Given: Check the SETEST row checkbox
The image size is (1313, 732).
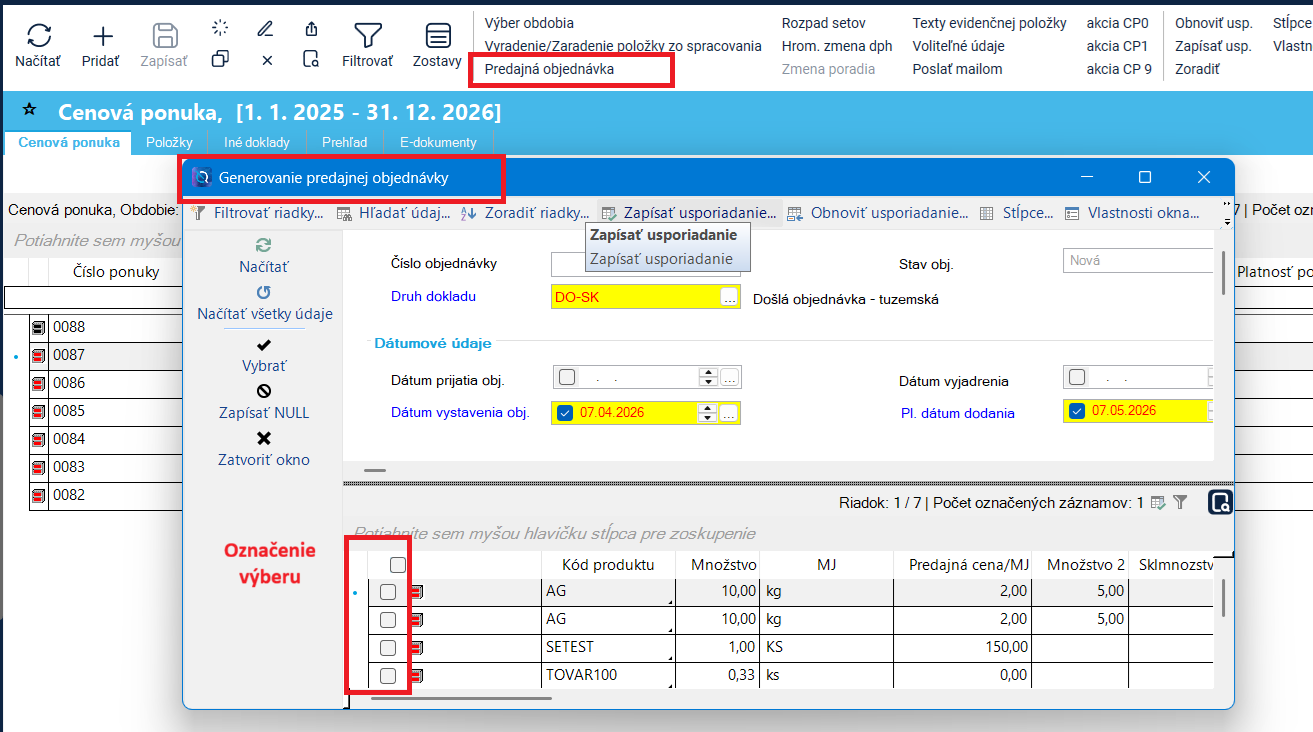Looking at the screenshot, I should click(x=388, y=647).
